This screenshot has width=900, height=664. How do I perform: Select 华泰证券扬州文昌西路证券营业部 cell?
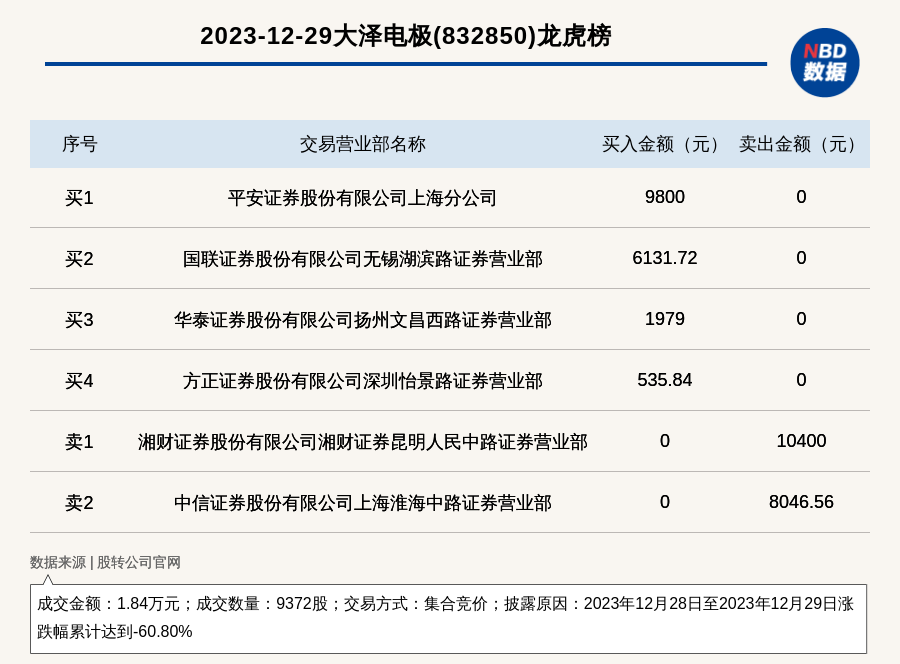click(x=363, y=320)
